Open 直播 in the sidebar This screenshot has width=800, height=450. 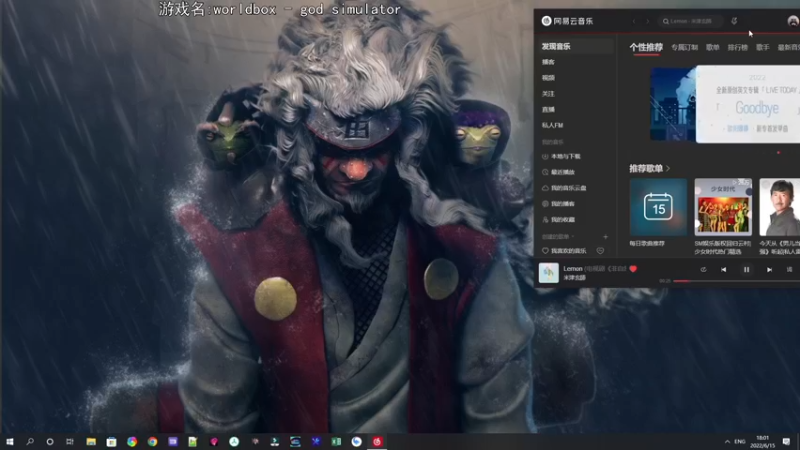[548, 110]
